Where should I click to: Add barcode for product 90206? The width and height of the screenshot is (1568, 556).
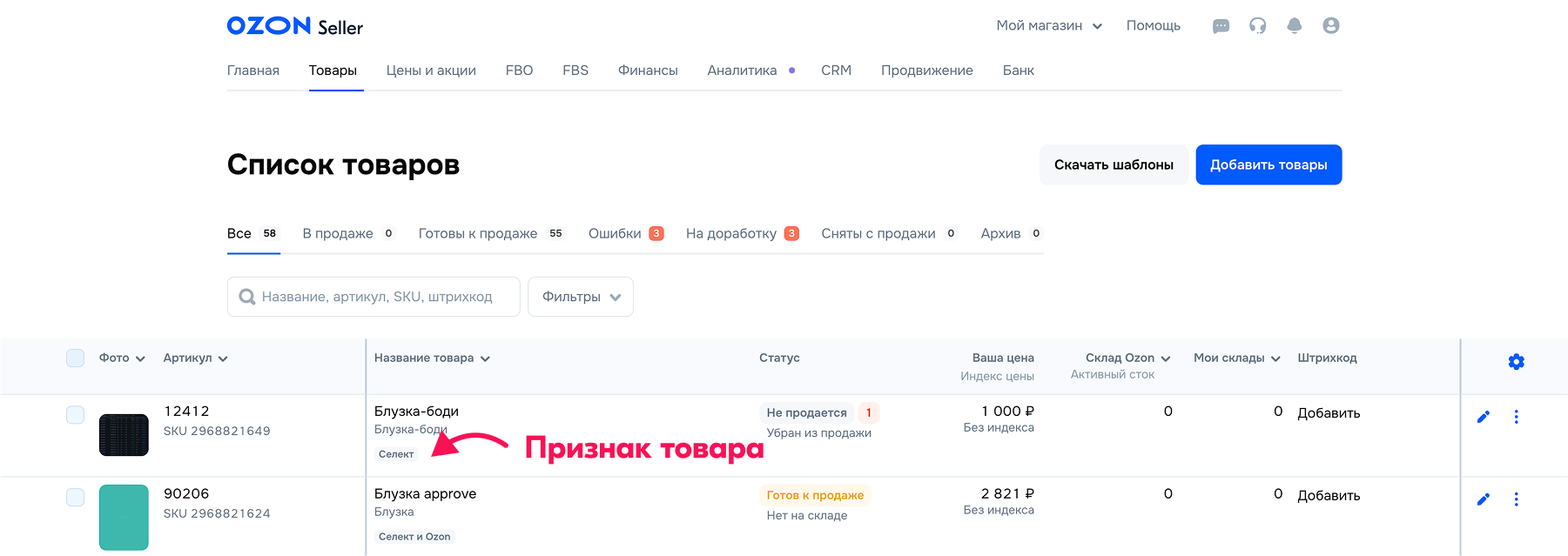click(x=1329, y=496)
